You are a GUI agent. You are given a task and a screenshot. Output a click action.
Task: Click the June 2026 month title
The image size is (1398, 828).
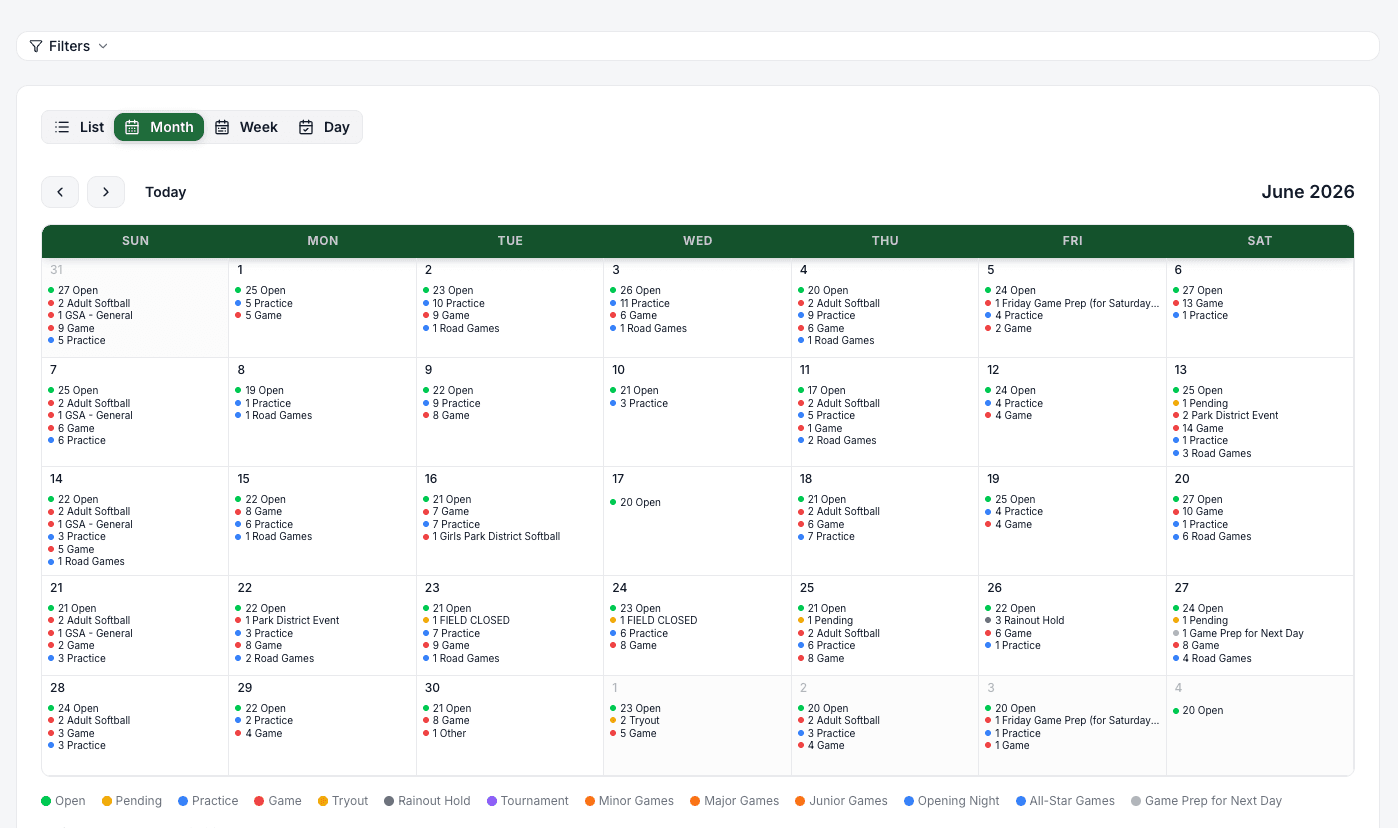click(1308, 192)
